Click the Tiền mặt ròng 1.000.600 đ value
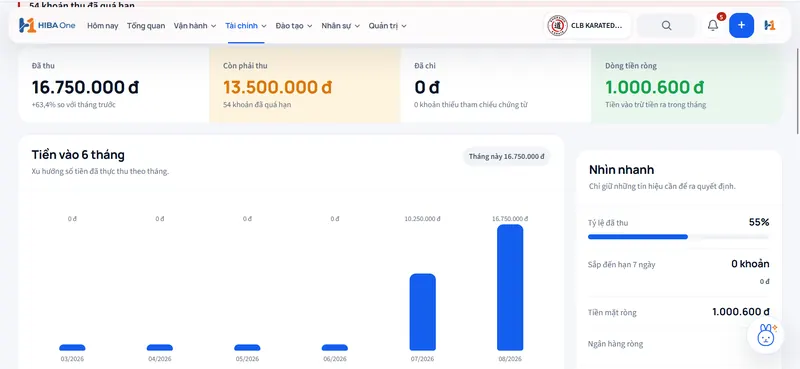Viewport: 800px width, 369px height. tap(741, 312)
